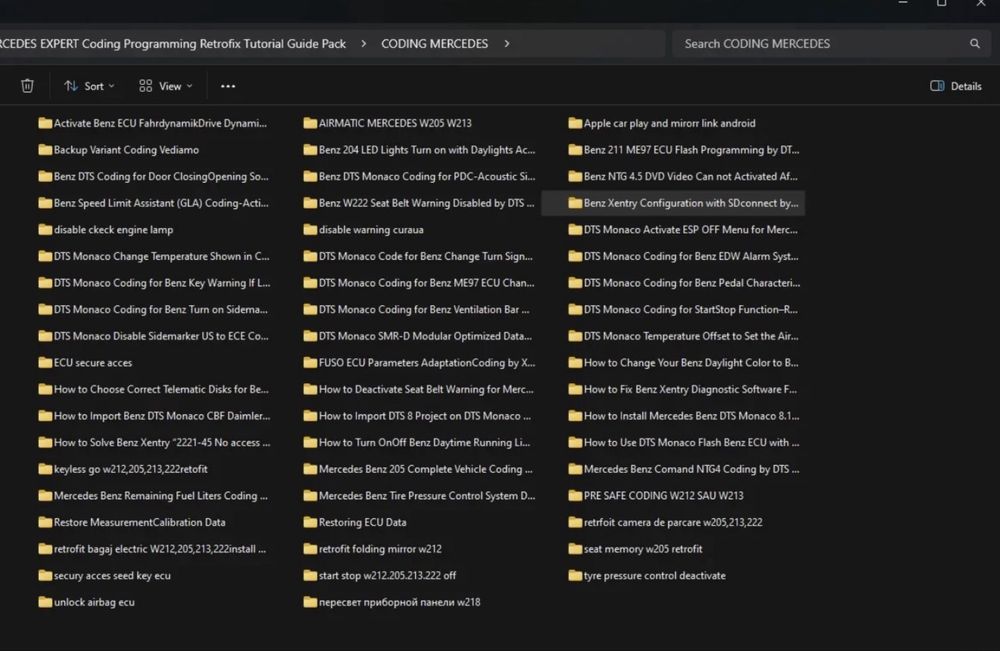1000x651 pixels.
Task: Select 'How to Import Benz DTS Monaco CBF Daimler' name
Action: pos(162,416)
